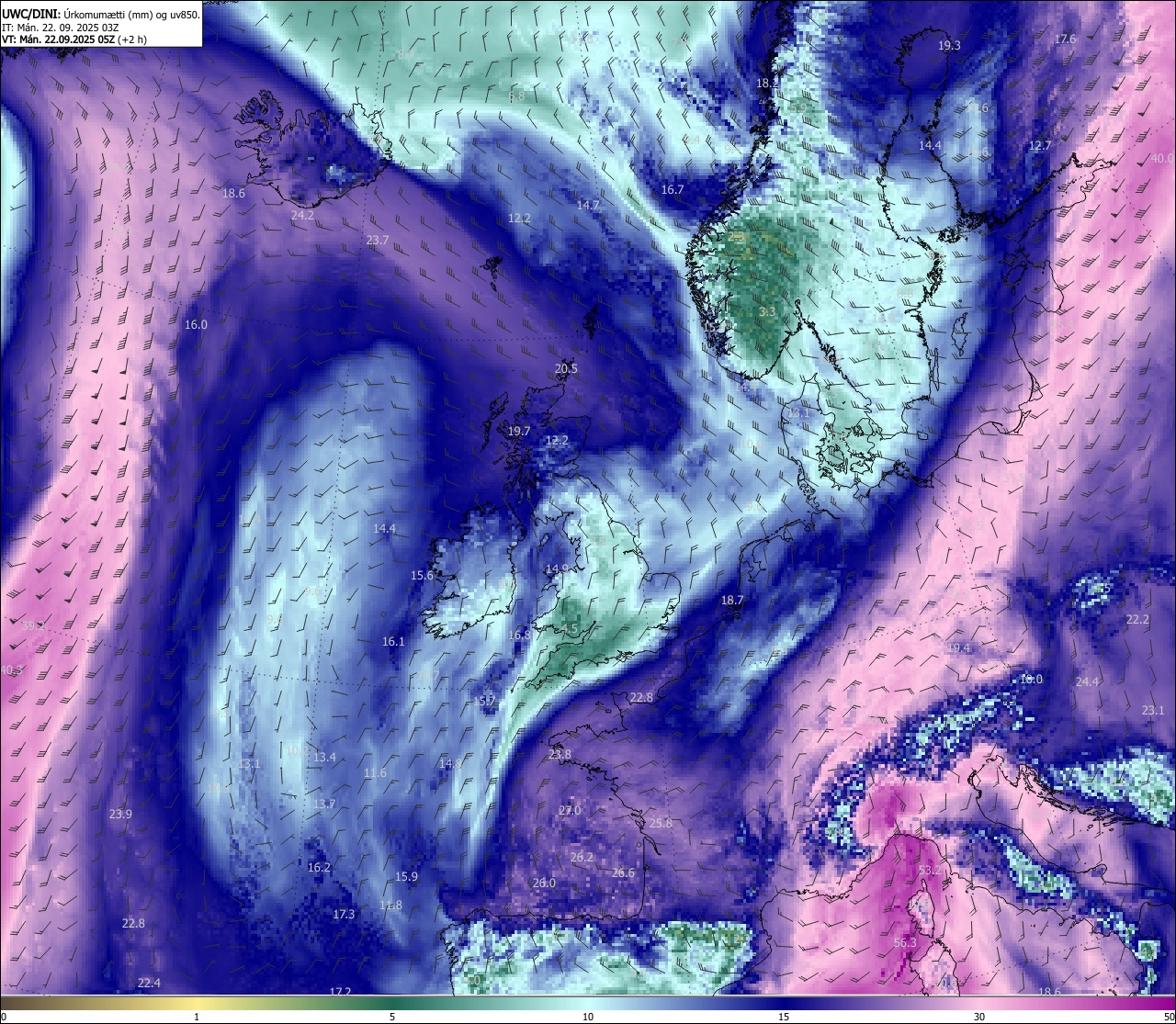Click the value 14.7 on the map

(x=588, y=206)
